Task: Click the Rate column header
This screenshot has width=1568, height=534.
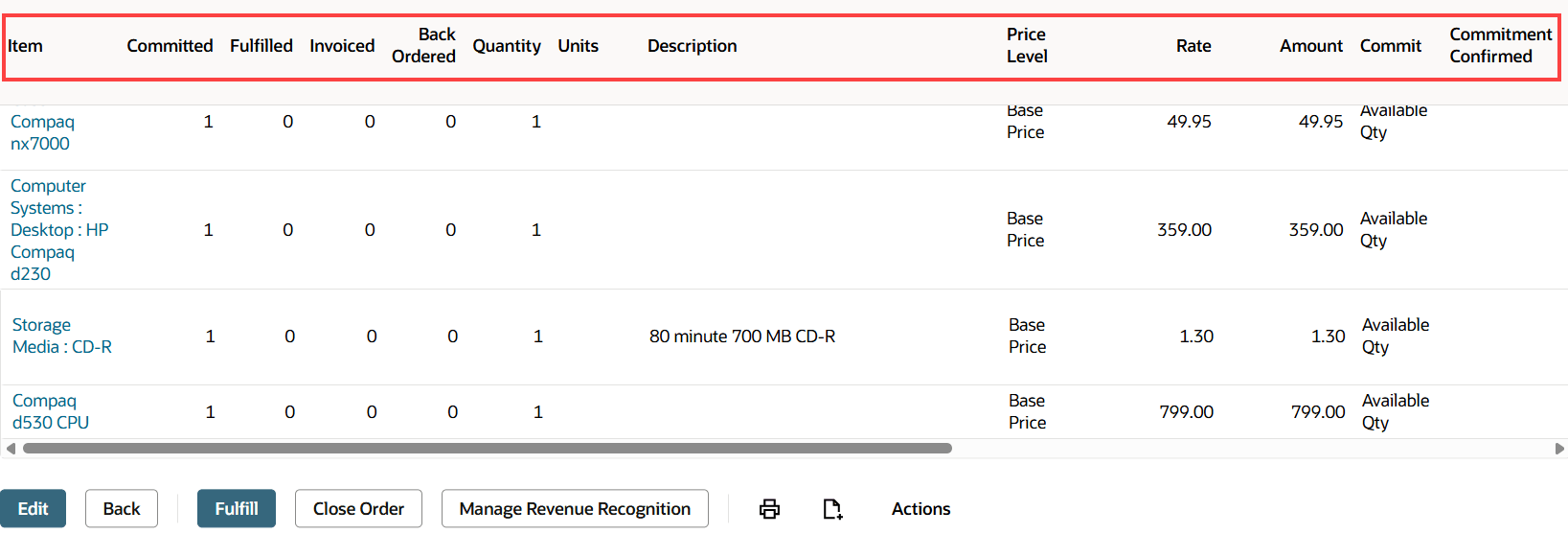Action: coord(1193,46)
